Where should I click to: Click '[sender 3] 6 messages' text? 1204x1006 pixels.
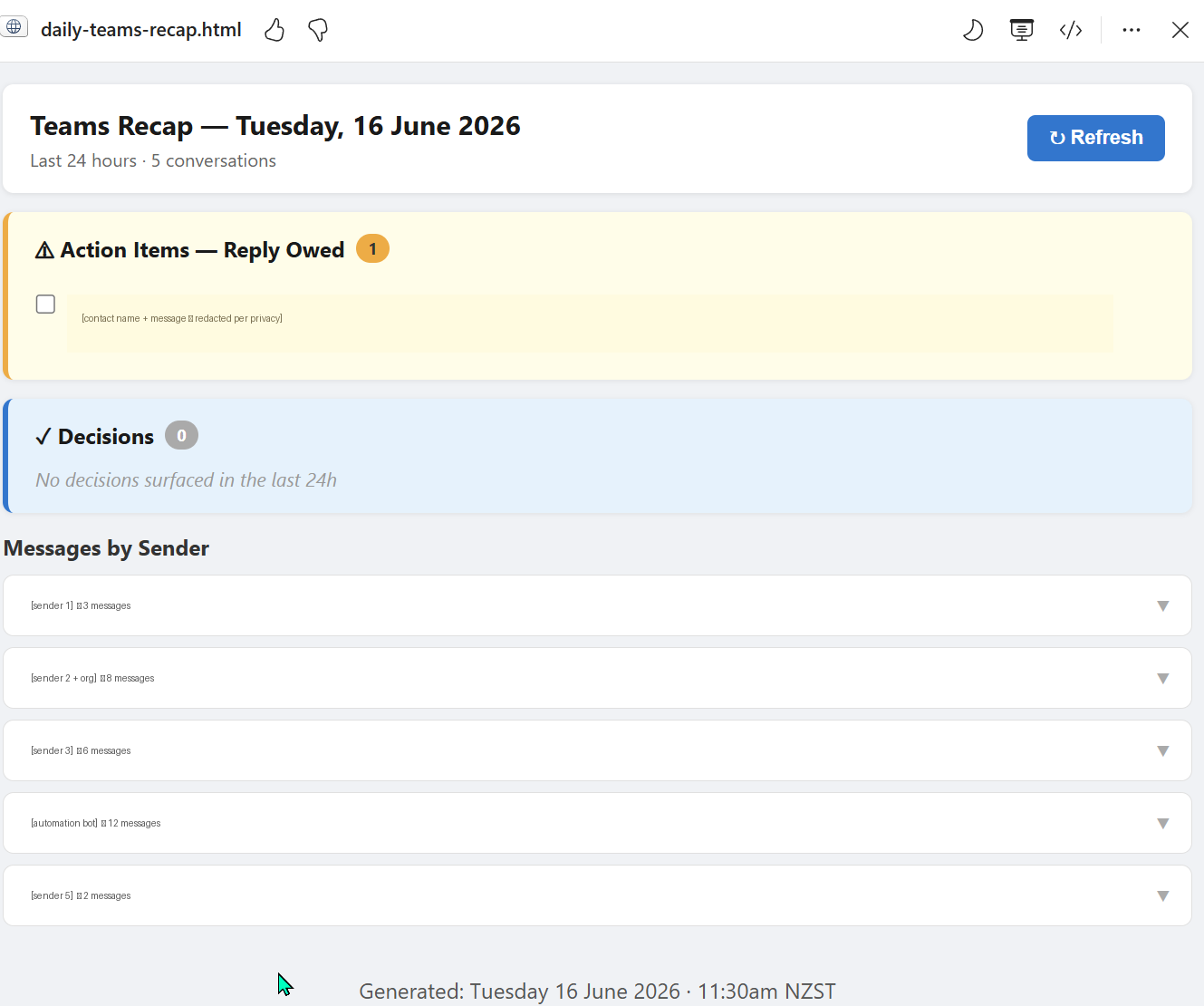81,750
